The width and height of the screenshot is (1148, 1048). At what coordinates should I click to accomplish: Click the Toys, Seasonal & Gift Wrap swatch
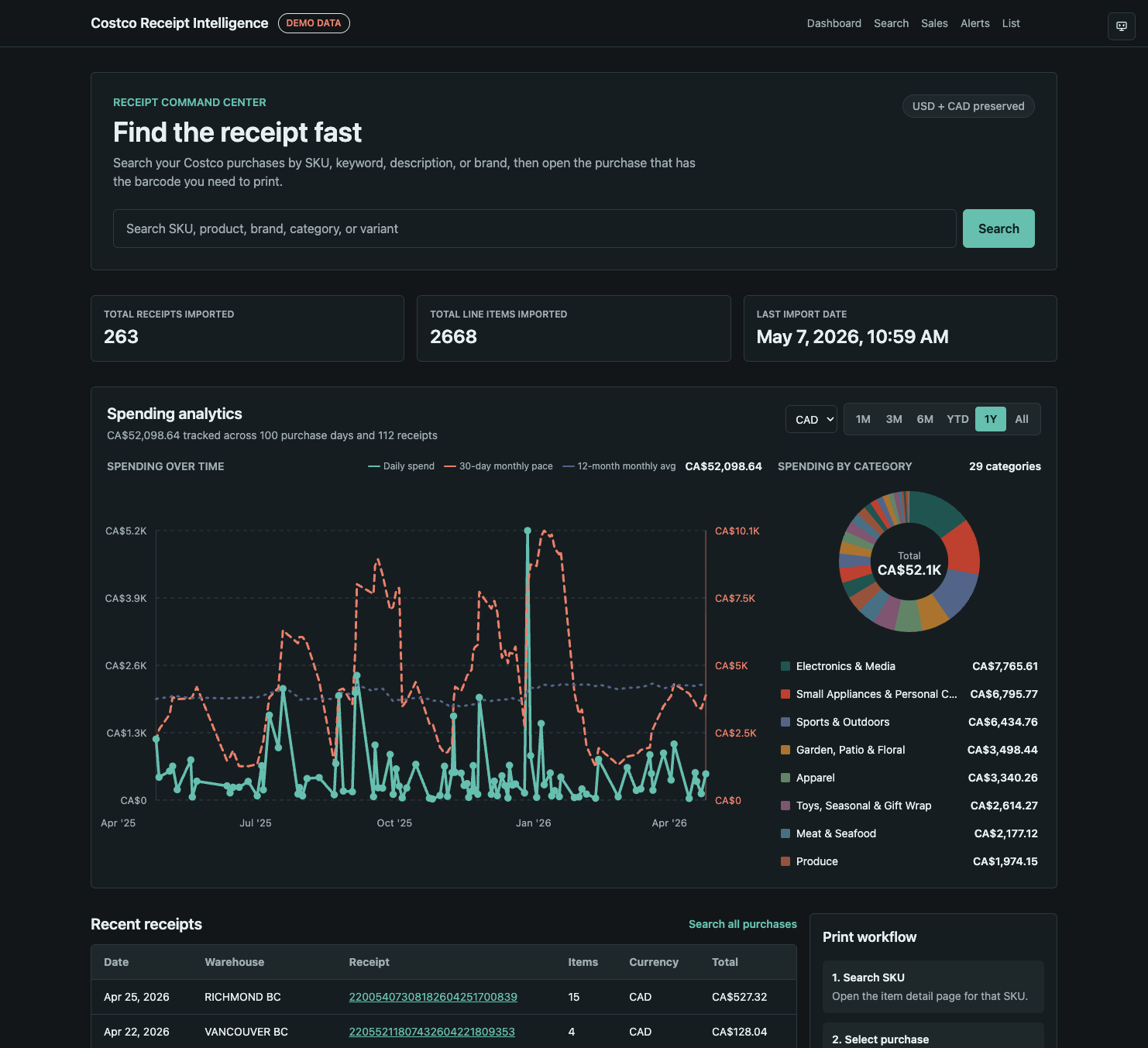click(x=785, y=806)
